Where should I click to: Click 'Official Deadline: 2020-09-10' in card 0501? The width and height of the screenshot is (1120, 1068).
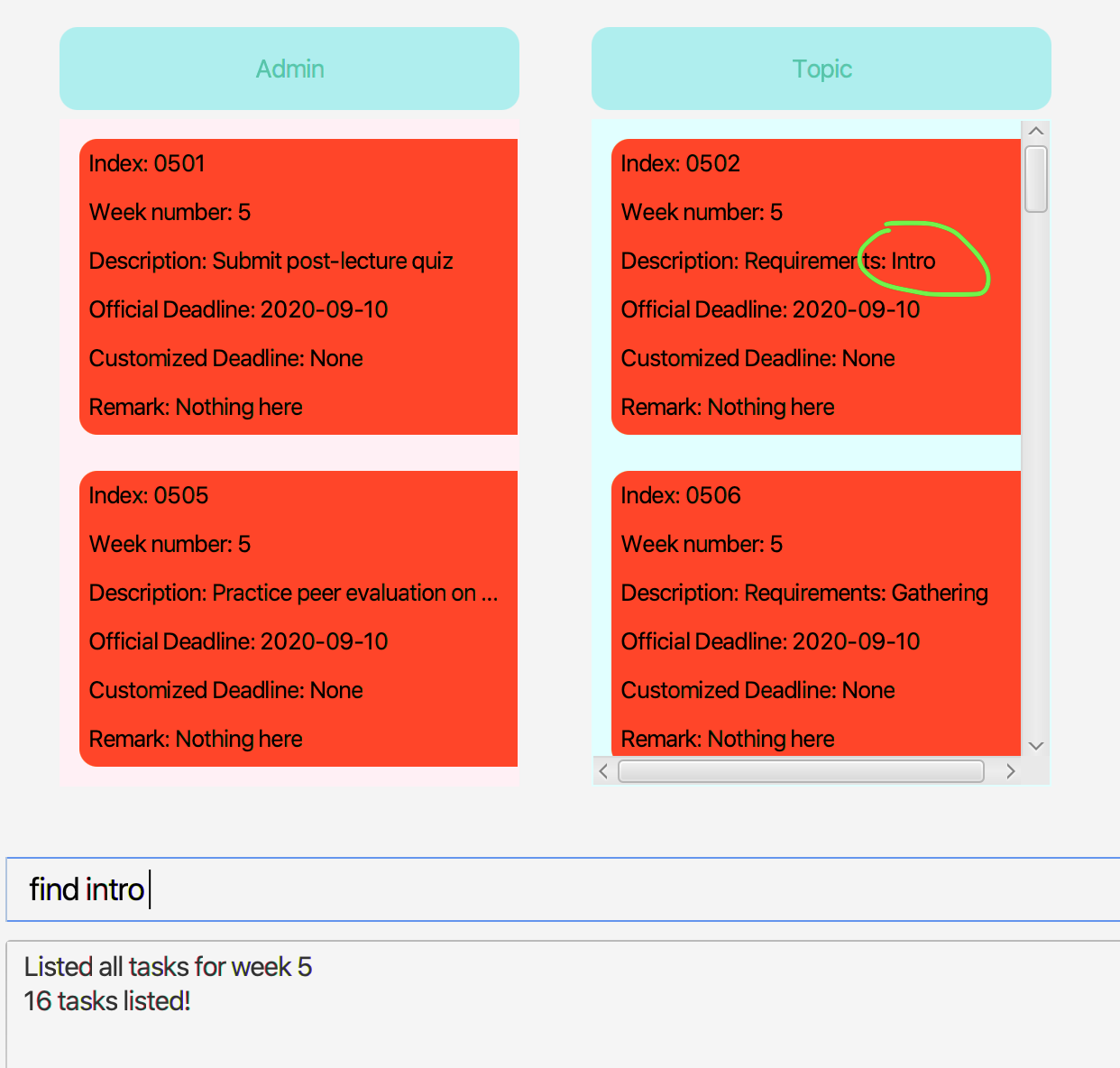tap(238, 309)
